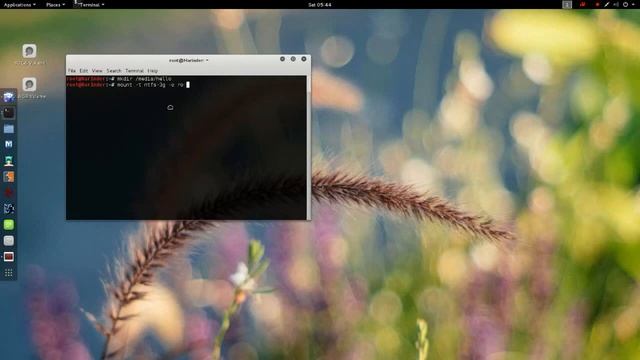Close the terminal window
The width and height of the screenshot is (640, 360).
point(304,59)
